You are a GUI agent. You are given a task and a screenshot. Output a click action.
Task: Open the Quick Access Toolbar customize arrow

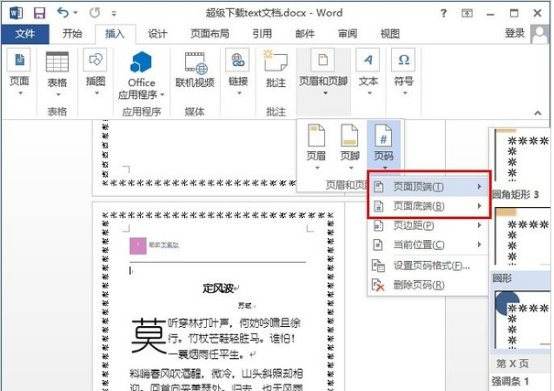tap(114, 13)
